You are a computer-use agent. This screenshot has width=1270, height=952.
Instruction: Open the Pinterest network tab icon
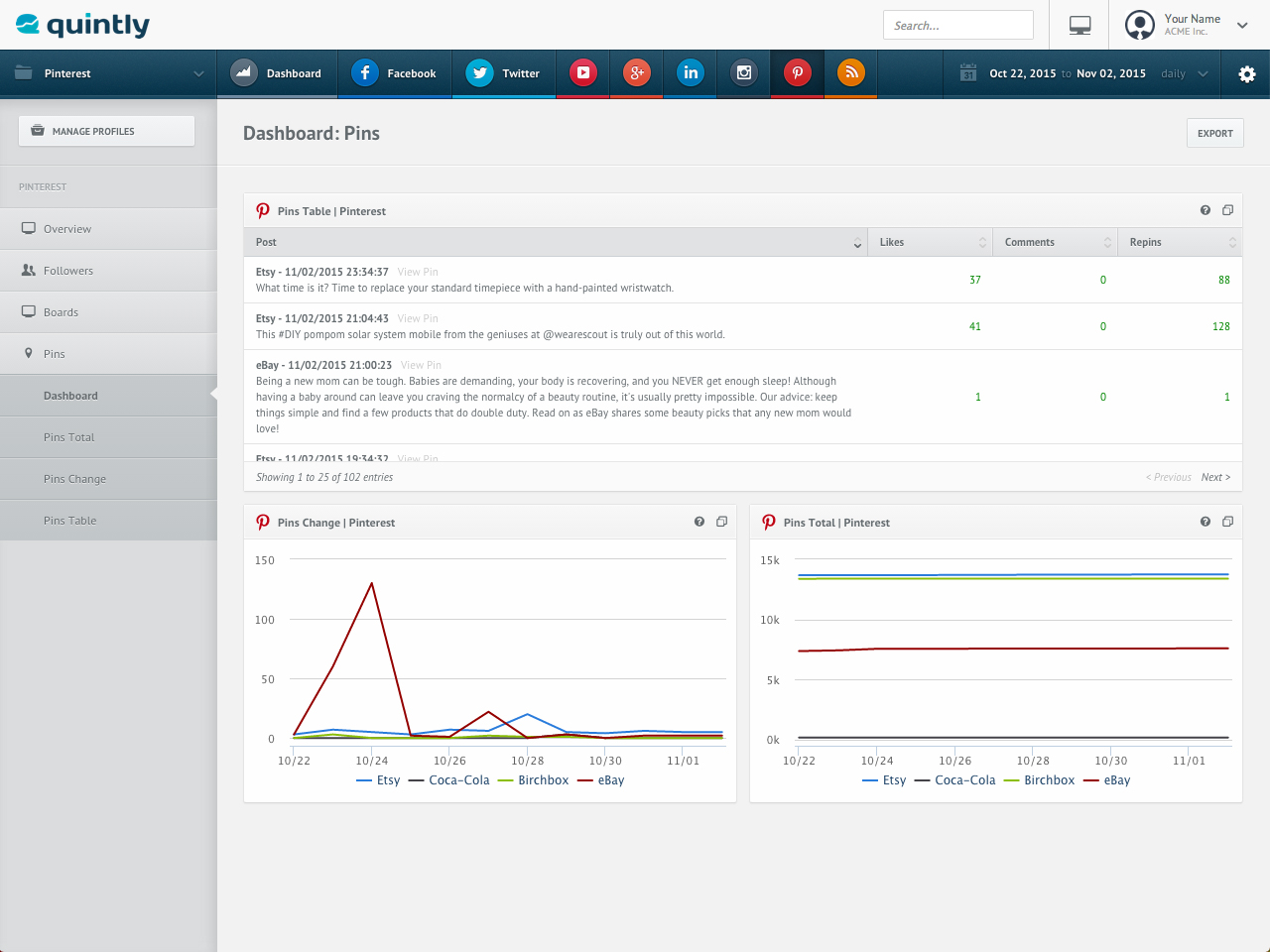[798, 72]
